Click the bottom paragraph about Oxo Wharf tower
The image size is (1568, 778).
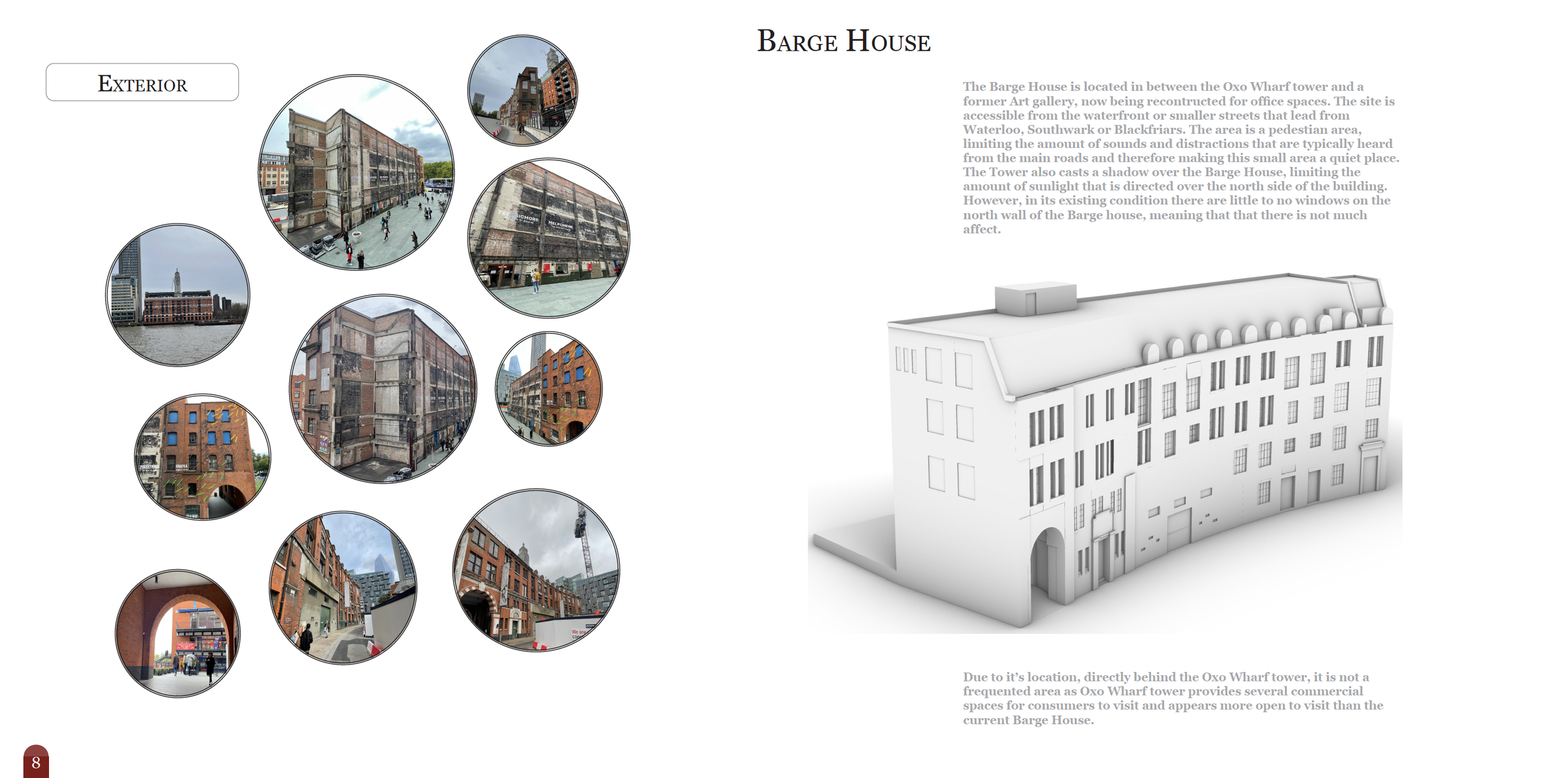coord(1173,698)
